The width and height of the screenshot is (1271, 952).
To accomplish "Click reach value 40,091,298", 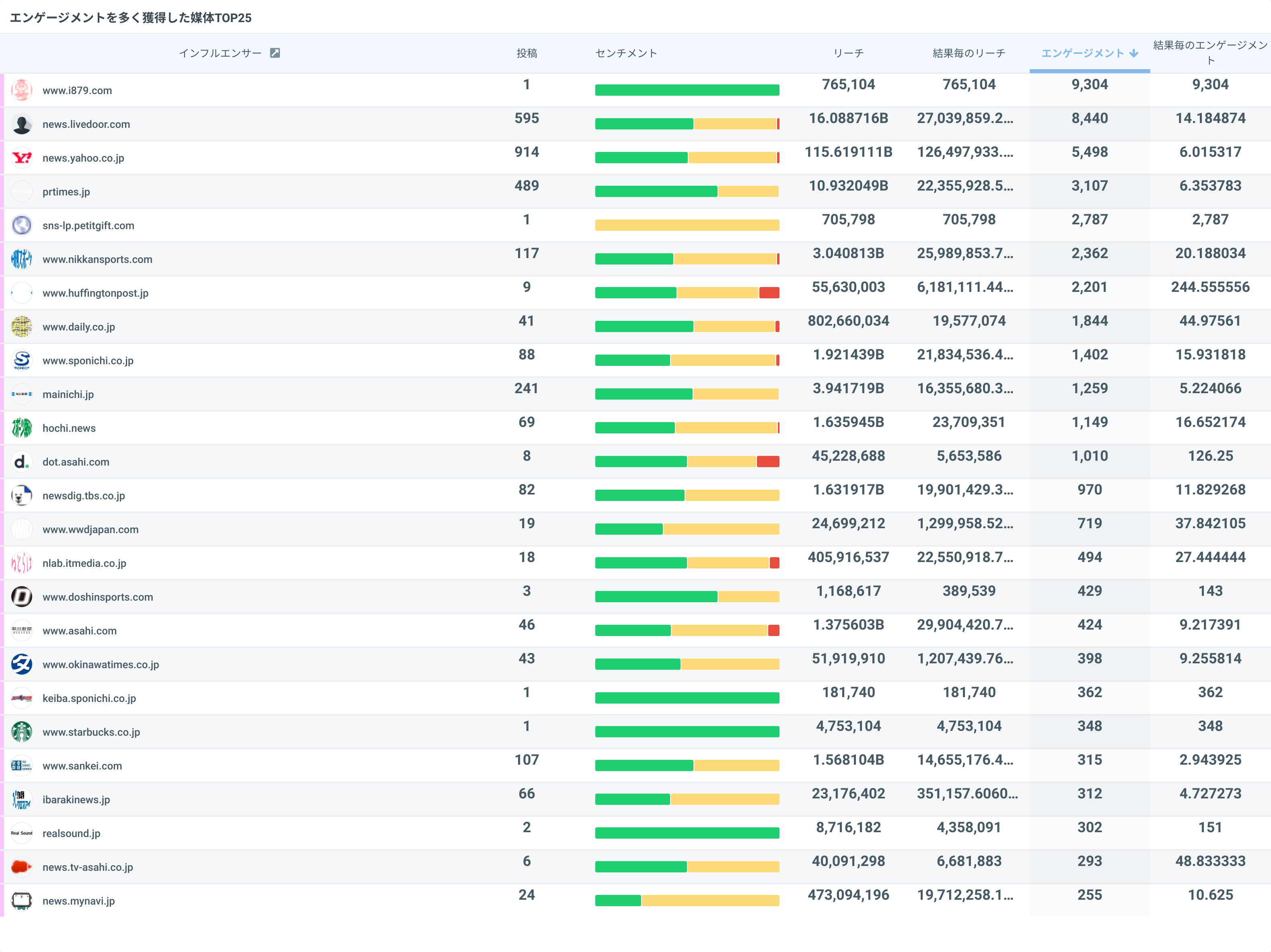I will pos(848,861).
